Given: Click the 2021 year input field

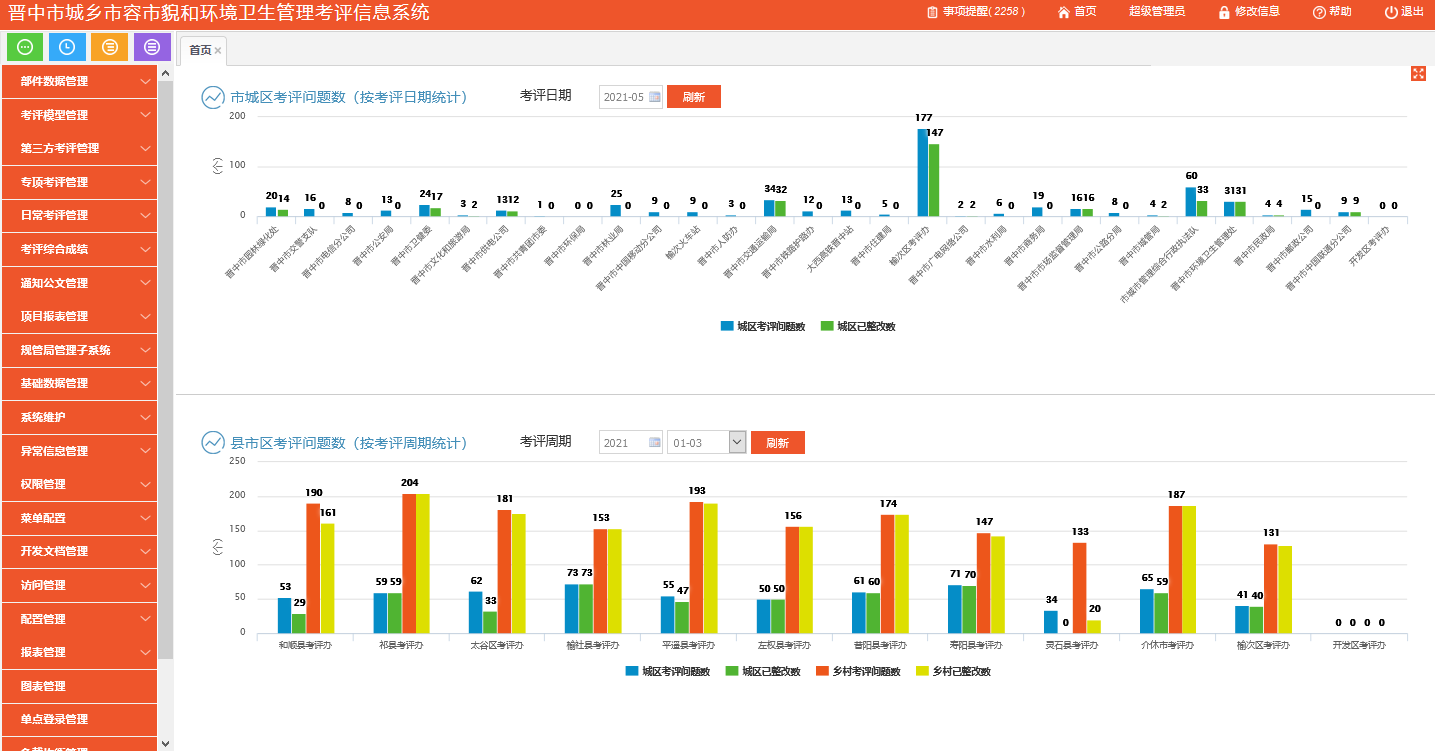Looking at the screenshot, I should coord(622,443).
